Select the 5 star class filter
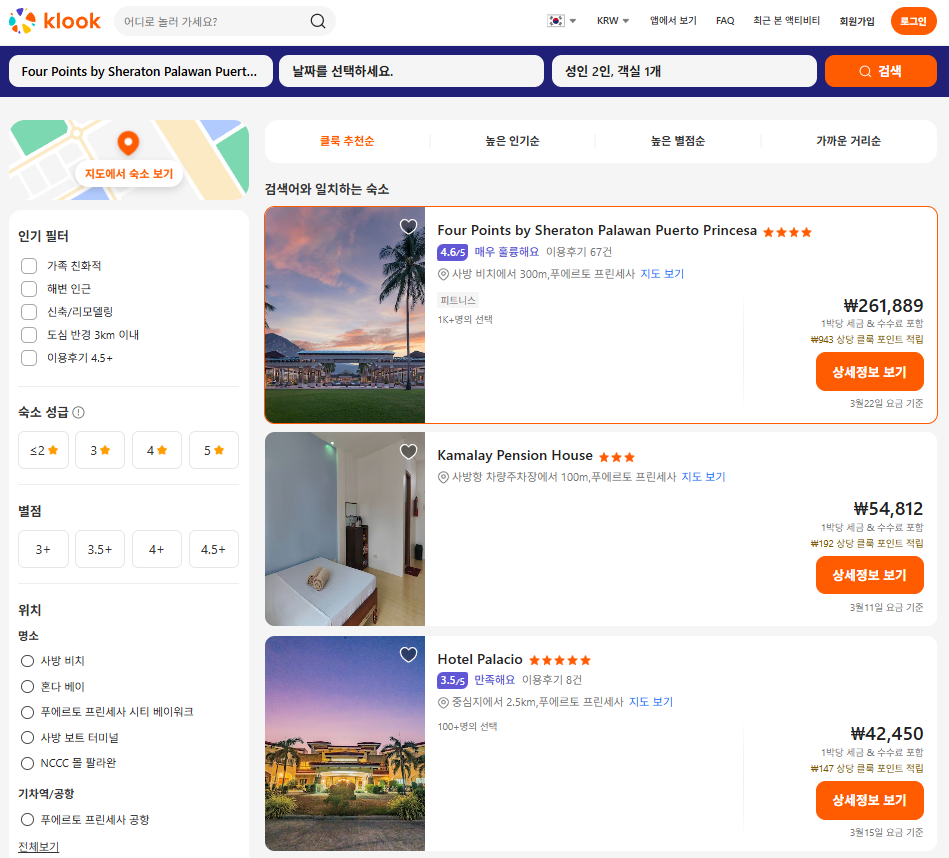Screen dimensions: 949x858 tap(214, 450)
